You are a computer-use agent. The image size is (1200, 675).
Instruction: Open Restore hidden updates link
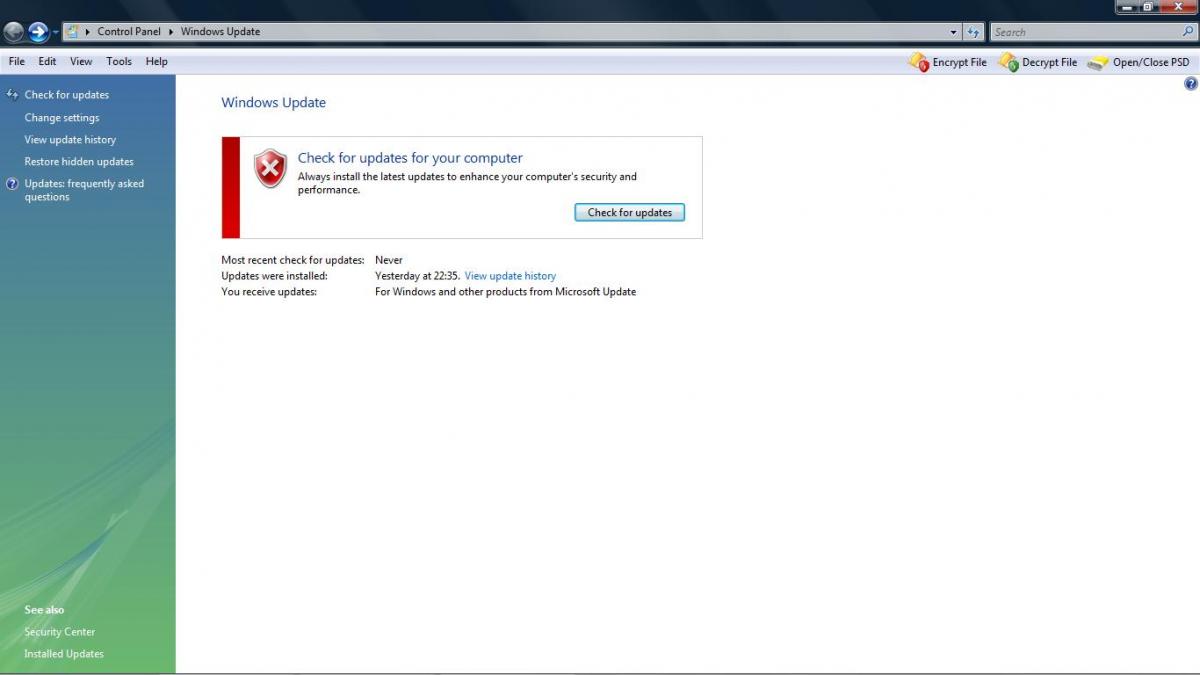79,162
